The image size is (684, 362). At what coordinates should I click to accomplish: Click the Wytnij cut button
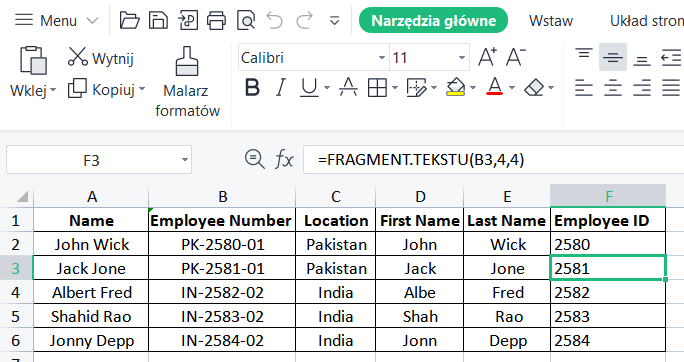tap(101, 57)
